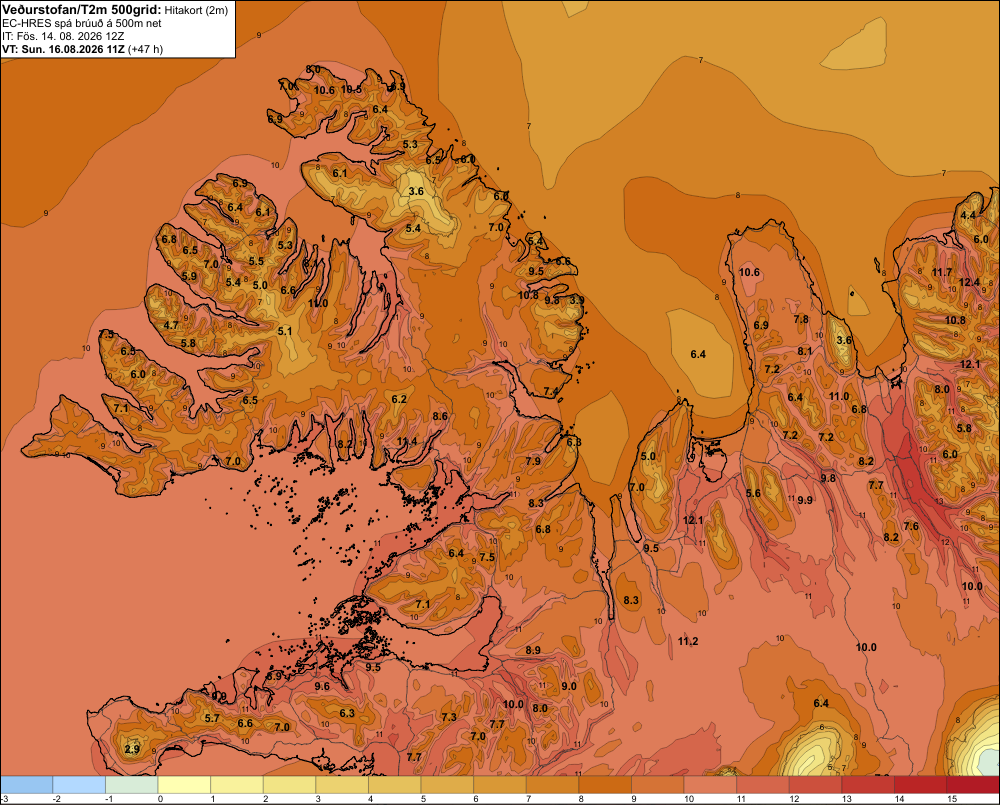Click the pale yellow 0 to 1 legend swatch

point(184,785)
